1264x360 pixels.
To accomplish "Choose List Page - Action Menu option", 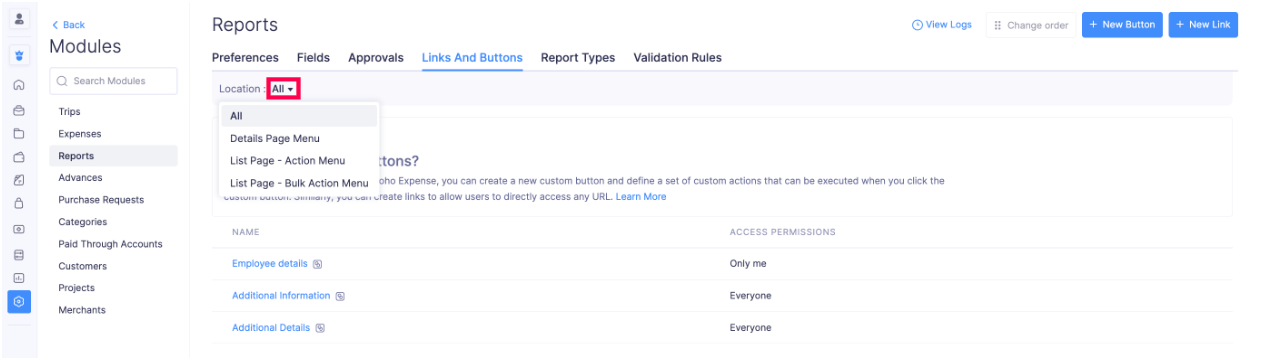I will 298,160.
